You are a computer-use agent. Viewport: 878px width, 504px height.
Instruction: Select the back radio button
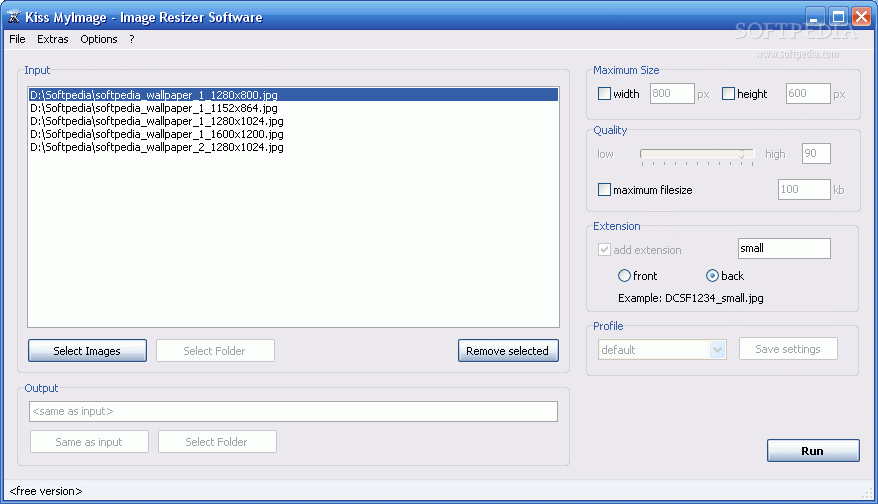(x=712, y=276)
